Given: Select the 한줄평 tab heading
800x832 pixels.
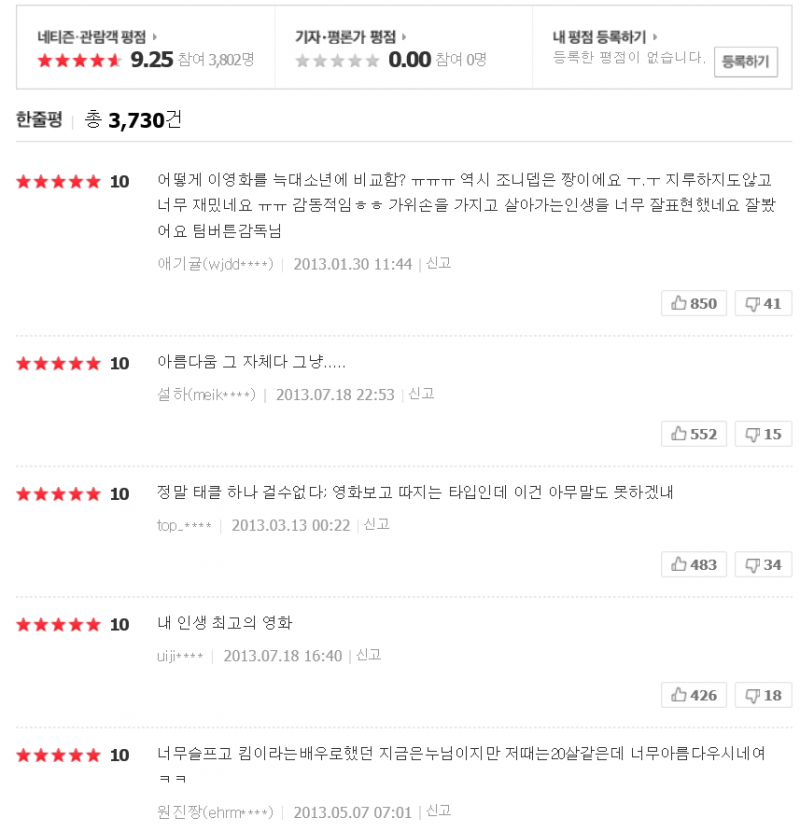Looking at the screenshot, I should point(39,120).
